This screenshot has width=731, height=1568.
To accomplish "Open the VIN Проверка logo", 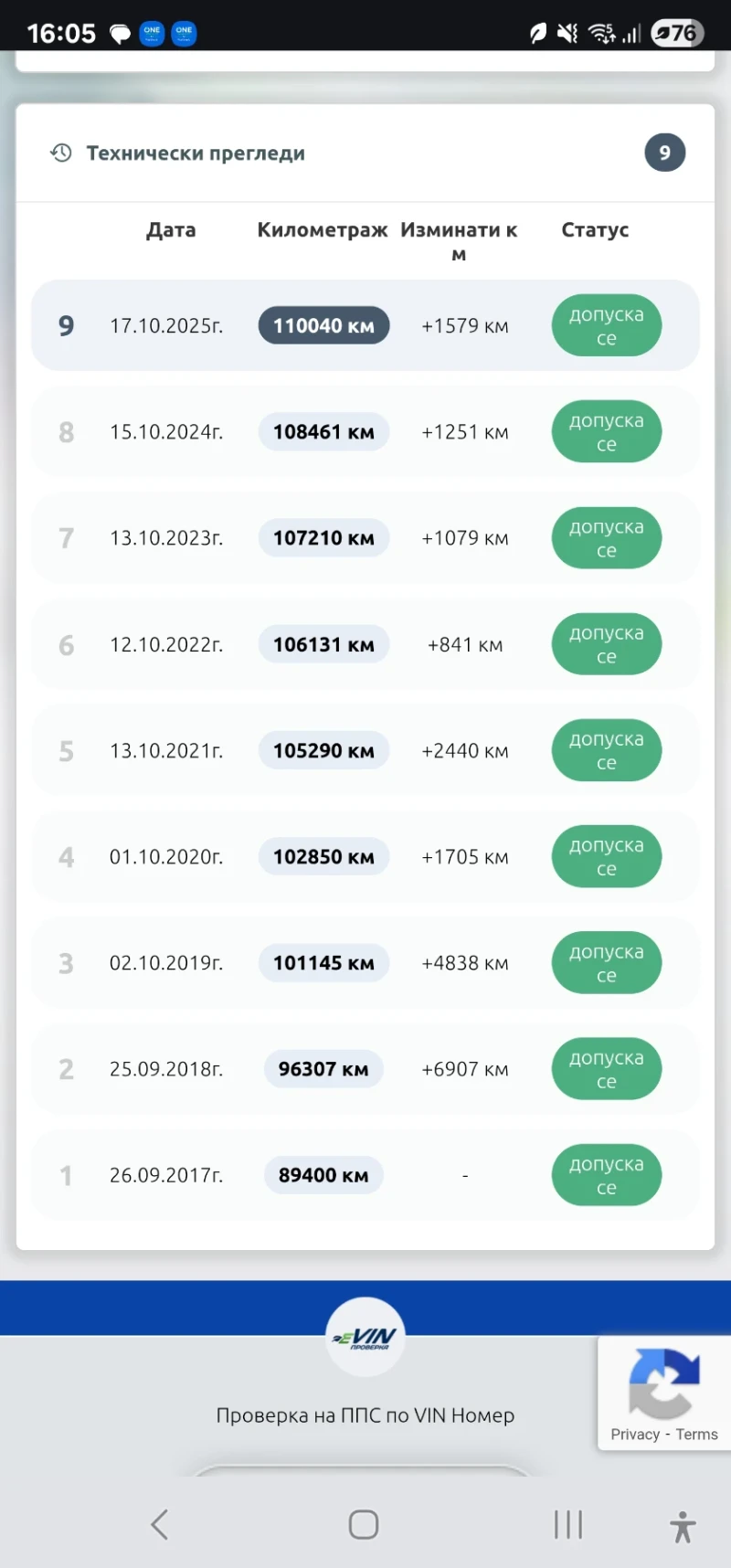I will click(365, 1338).
